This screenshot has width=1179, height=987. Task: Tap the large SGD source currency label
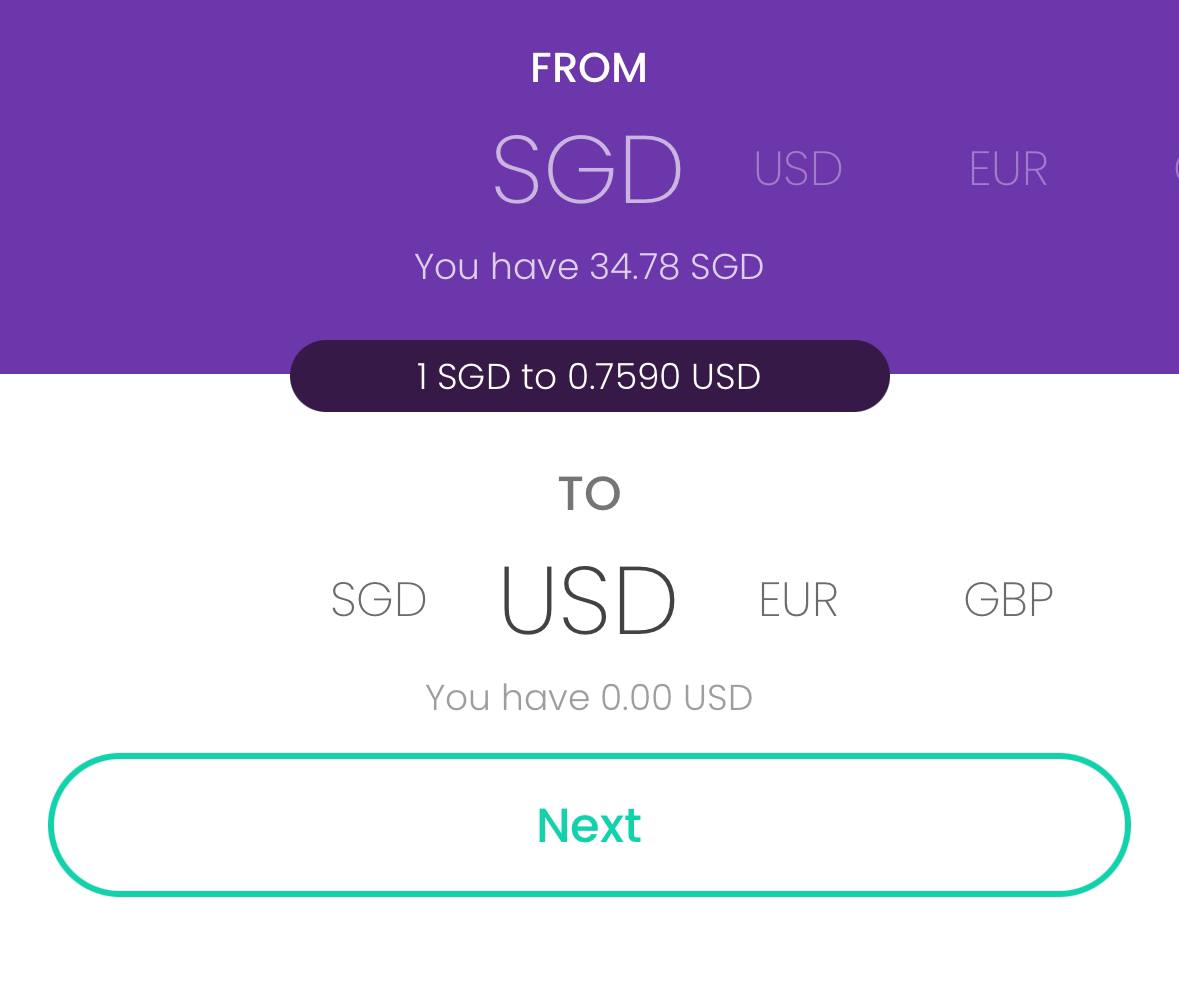(x=588, y=168)
